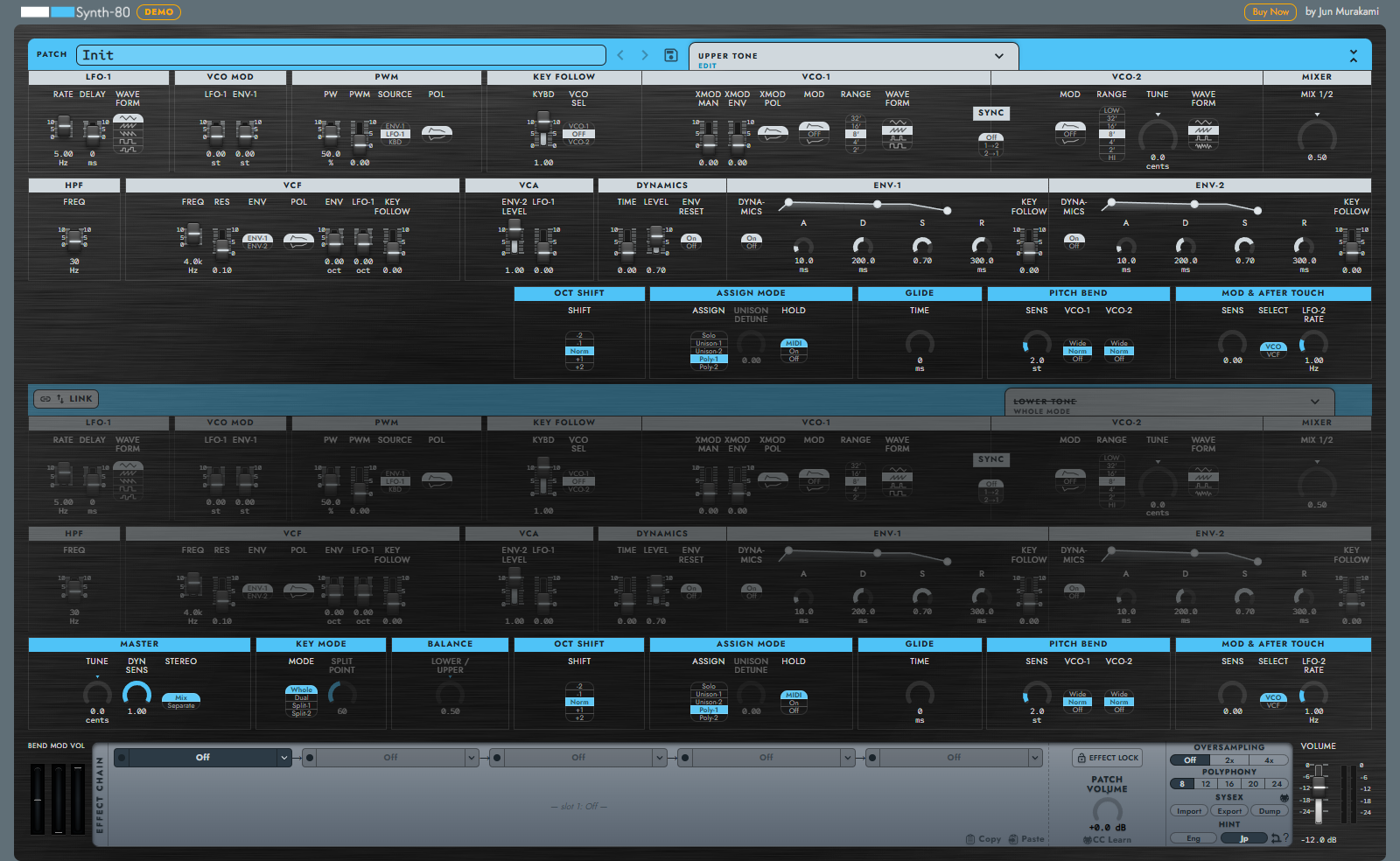Click CC Learn under Patch Volume

(1107, 840)
